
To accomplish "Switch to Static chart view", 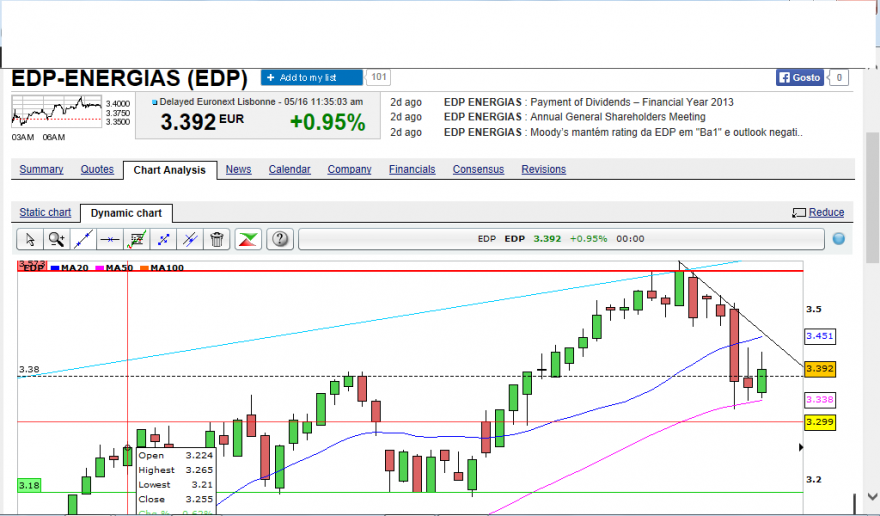I will click(x=45, y=212).
